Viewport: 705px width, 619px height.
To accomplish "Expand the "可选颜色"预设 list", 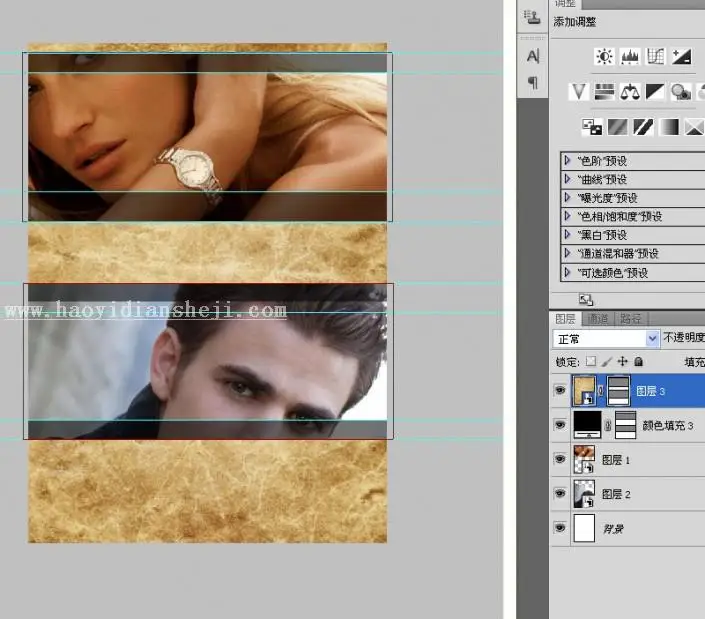I will pyautogui.click(x=567, y=272).
